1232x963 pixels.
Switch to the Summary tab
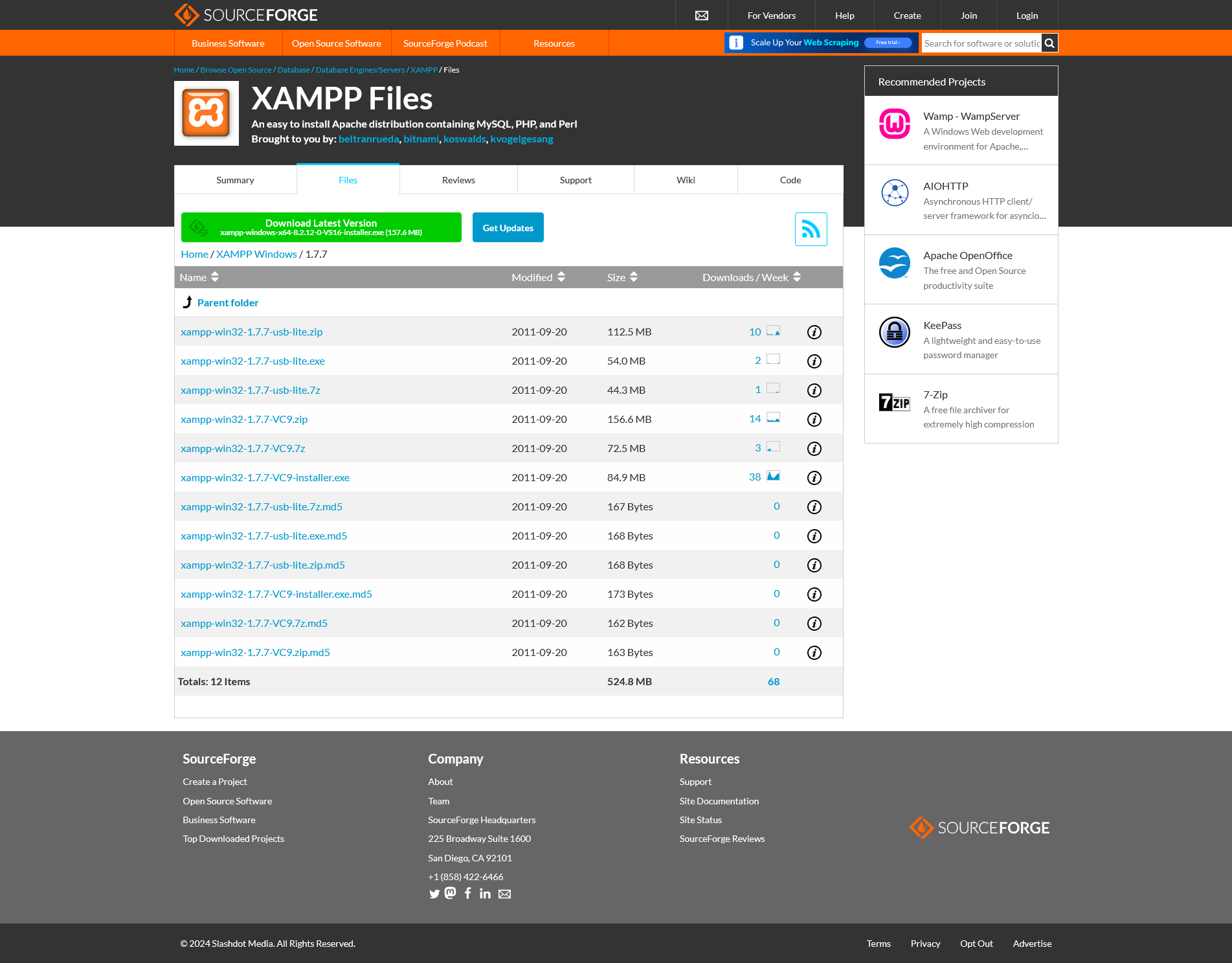[x=235, y=180]
